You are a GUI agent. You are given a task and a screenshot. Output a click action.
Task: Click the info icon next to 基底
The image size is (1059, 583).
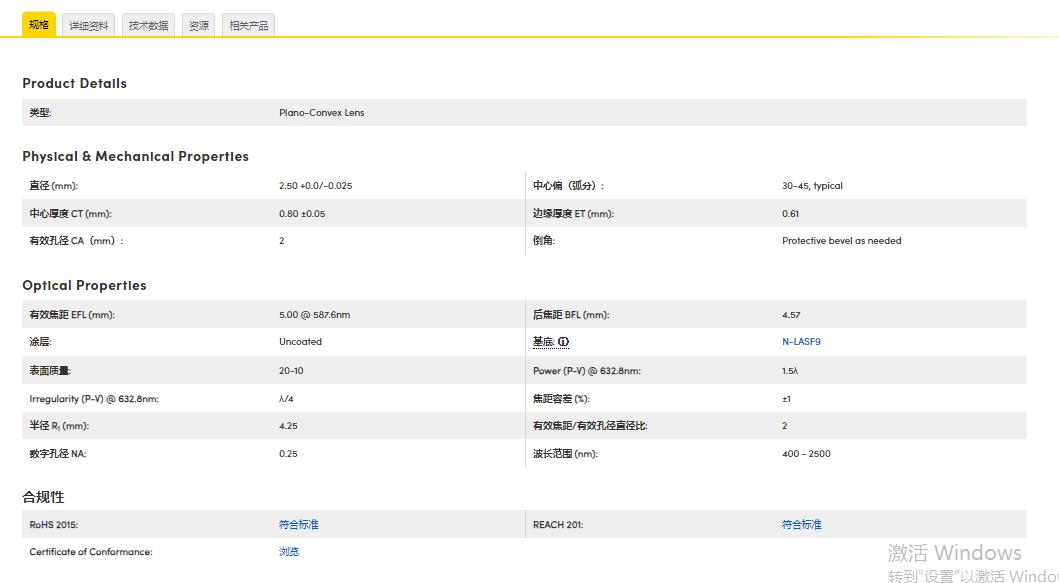point(563,342)
